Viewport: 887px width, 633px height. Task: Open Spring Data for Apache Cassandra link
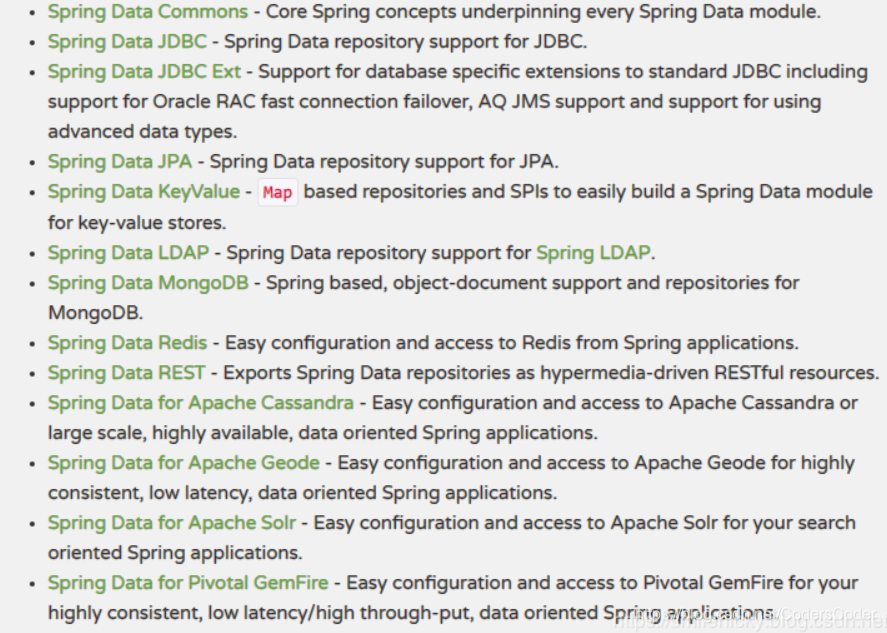201,403
